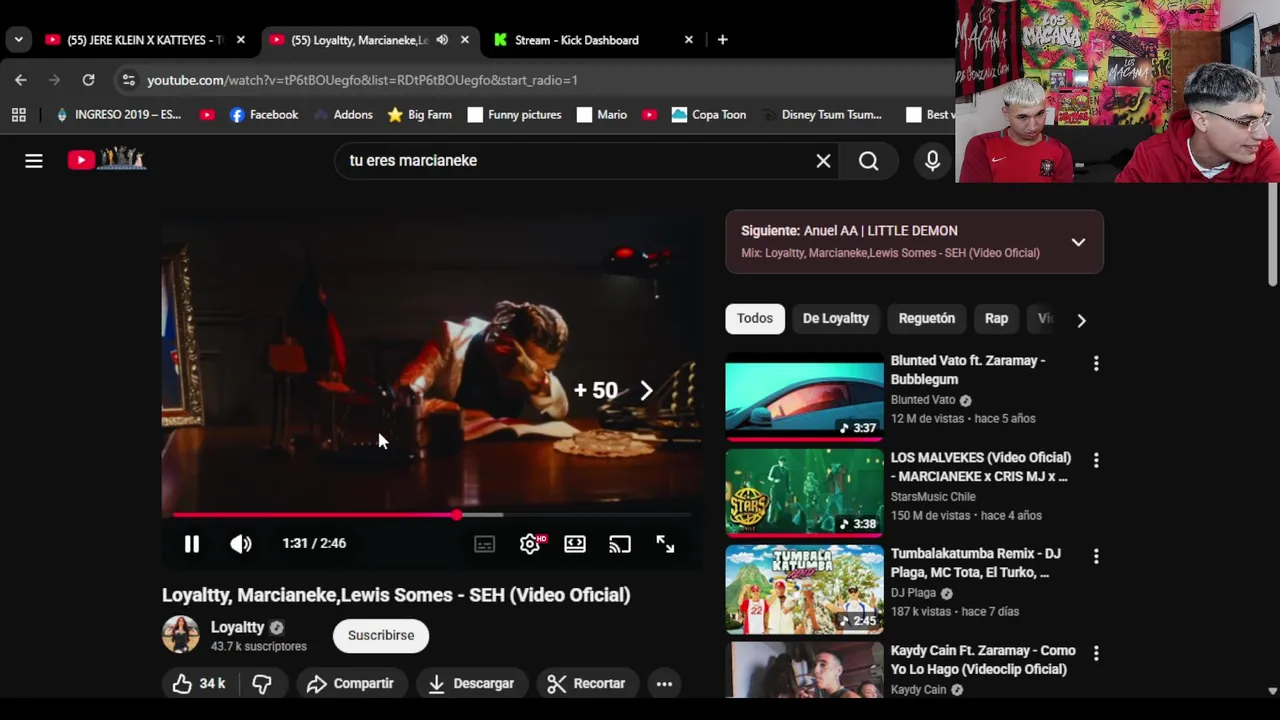Open Tumbalakatumba Remix thumbnail
Viewport: 1280px width, 720px height.
click(804, 590)
